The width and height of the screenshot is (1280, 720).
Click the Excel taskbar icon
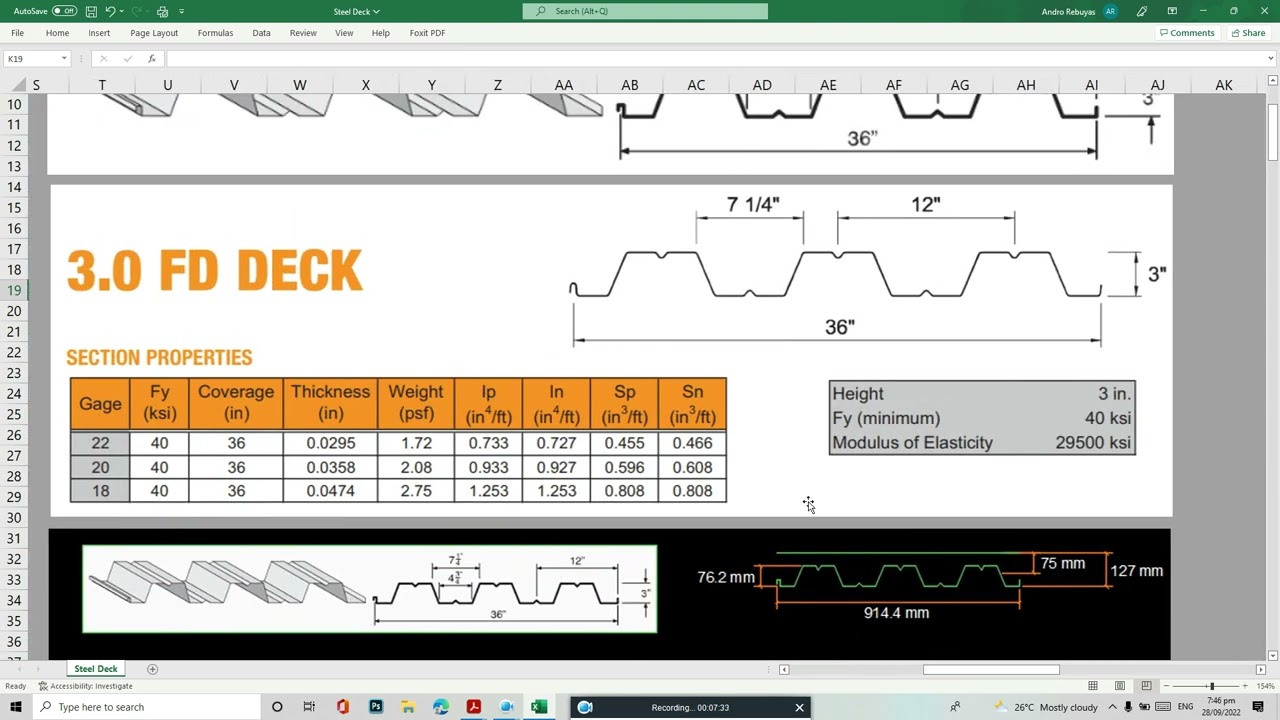click(539, 707)
